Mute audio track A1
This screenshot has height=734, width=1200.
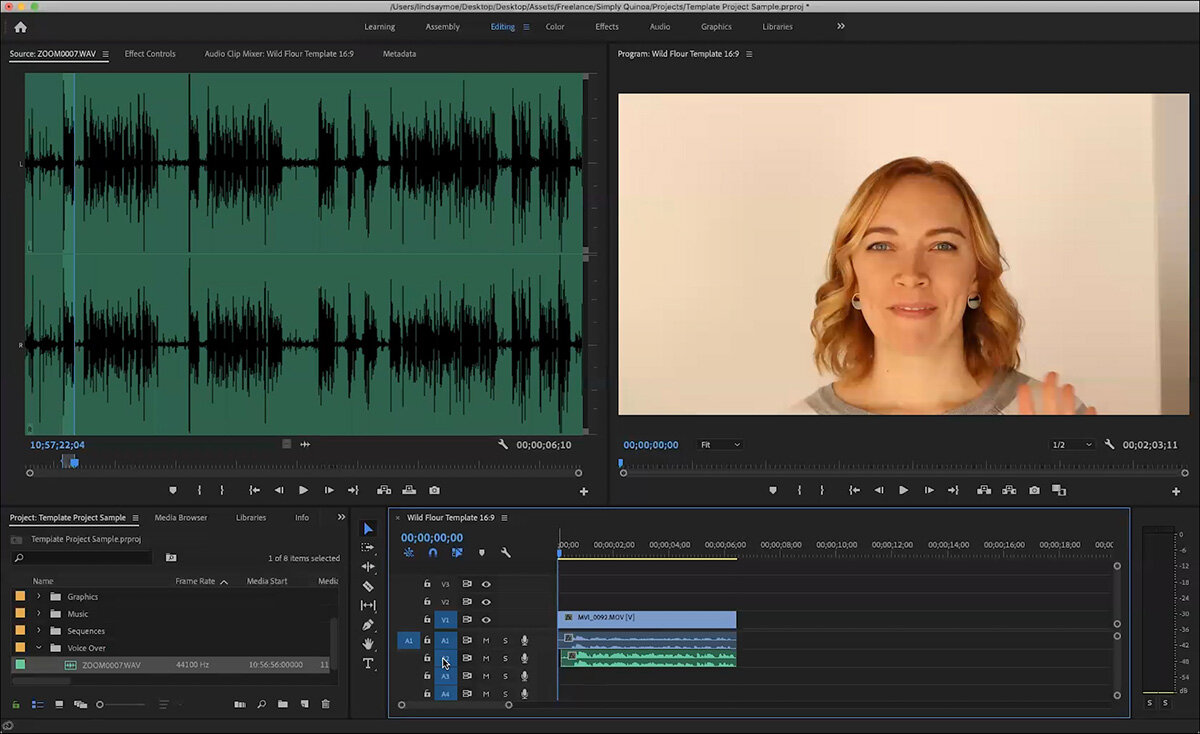pyautogui.click(x=486, y=641)
